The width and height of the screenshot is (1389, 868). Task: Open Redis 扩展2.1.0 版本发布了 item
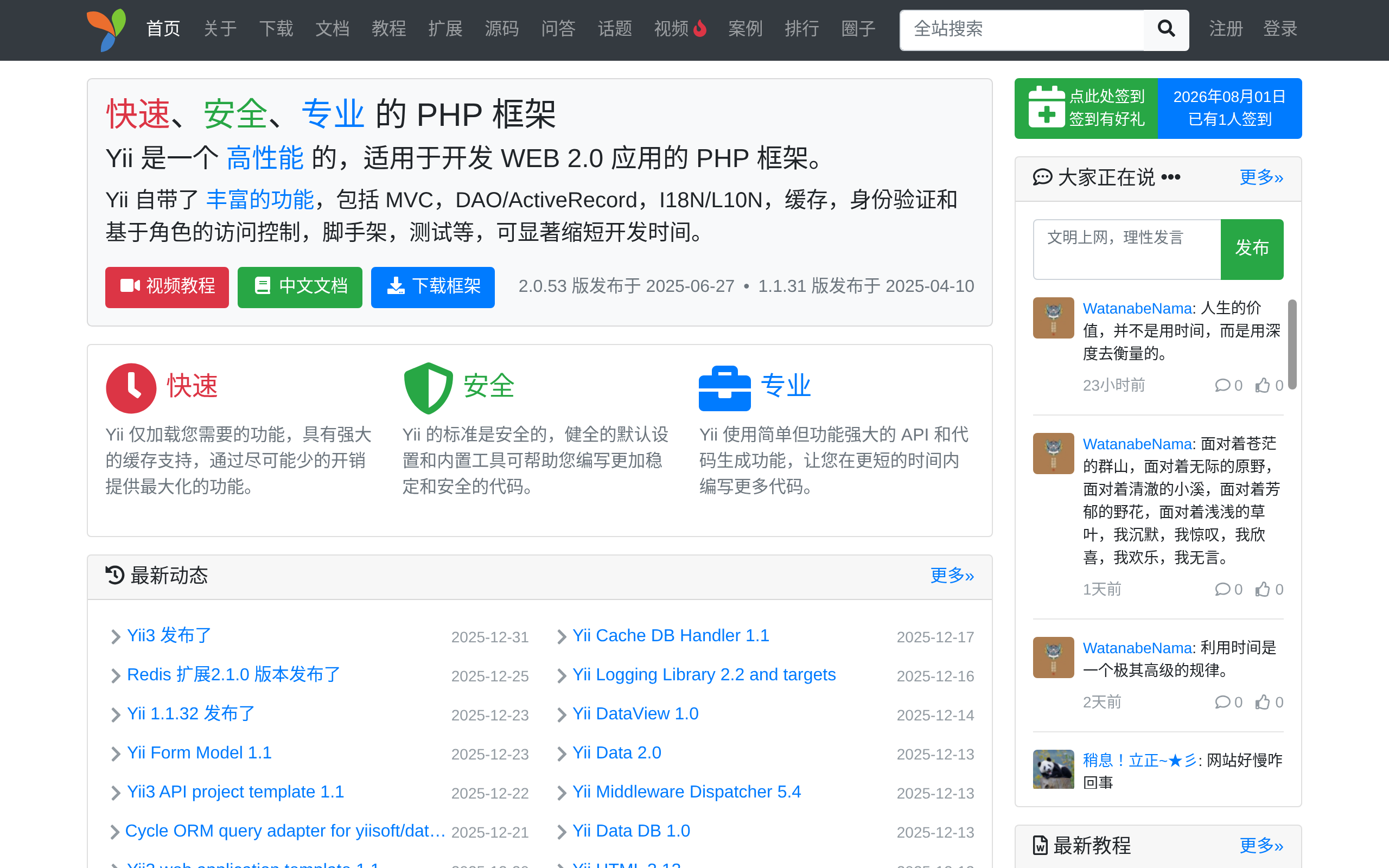[234, 674]
